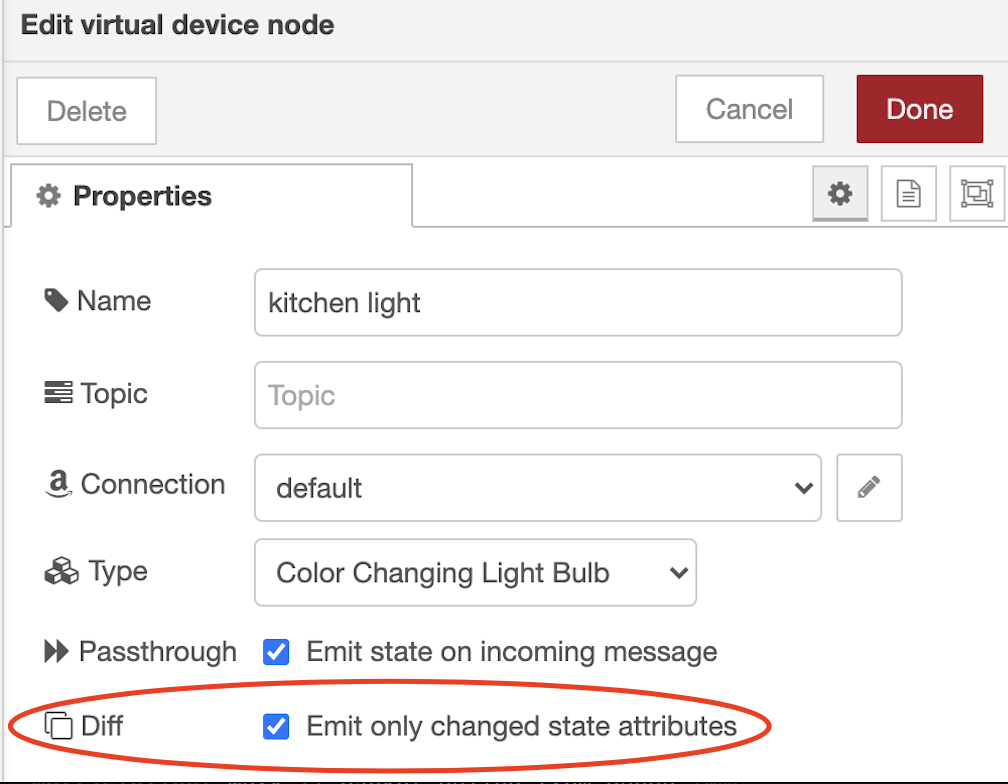Cancel editing the virtual device node
This screenshot has height=784, width=1008.
pyautogui.click(x=749, y=108)
